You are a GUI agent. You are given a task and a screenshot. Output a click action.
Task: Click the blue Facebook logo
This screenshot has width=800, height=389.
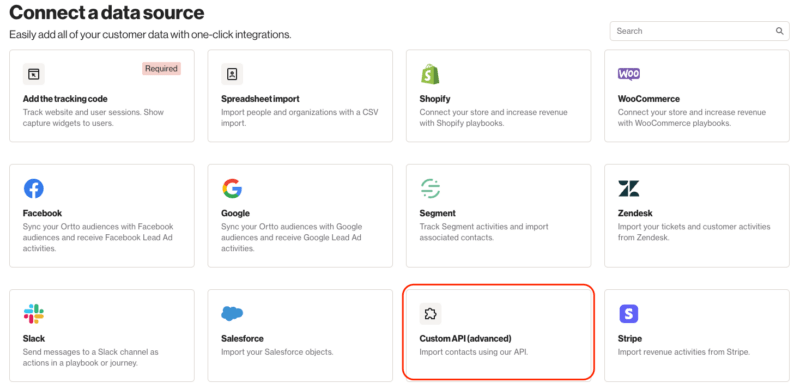34,188
